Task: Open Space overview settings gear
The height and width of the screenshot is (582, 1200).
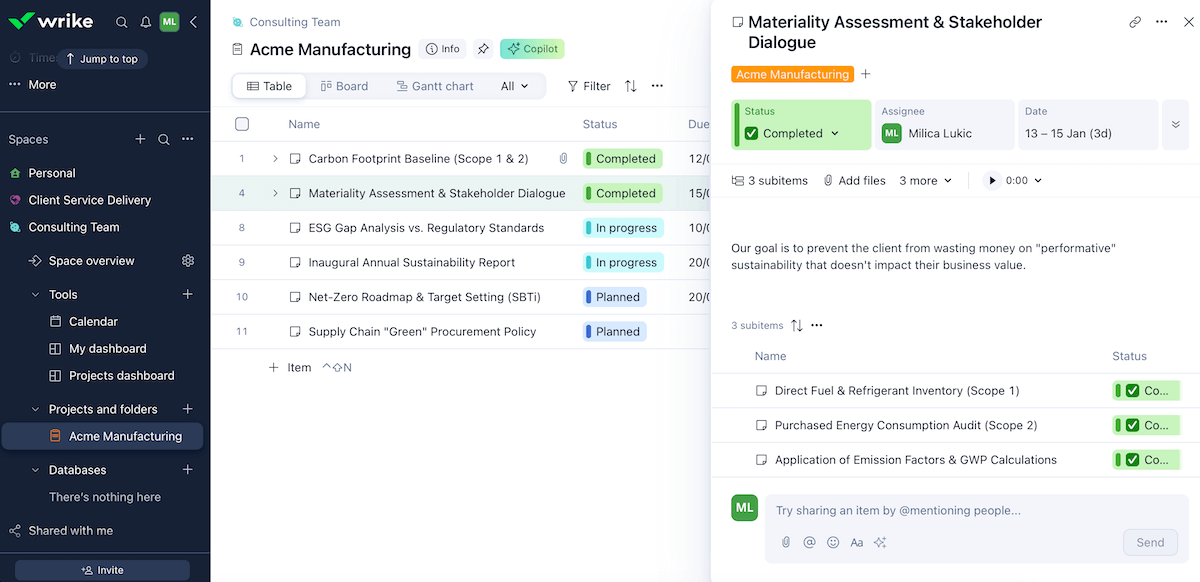Action: coord(188,261)
